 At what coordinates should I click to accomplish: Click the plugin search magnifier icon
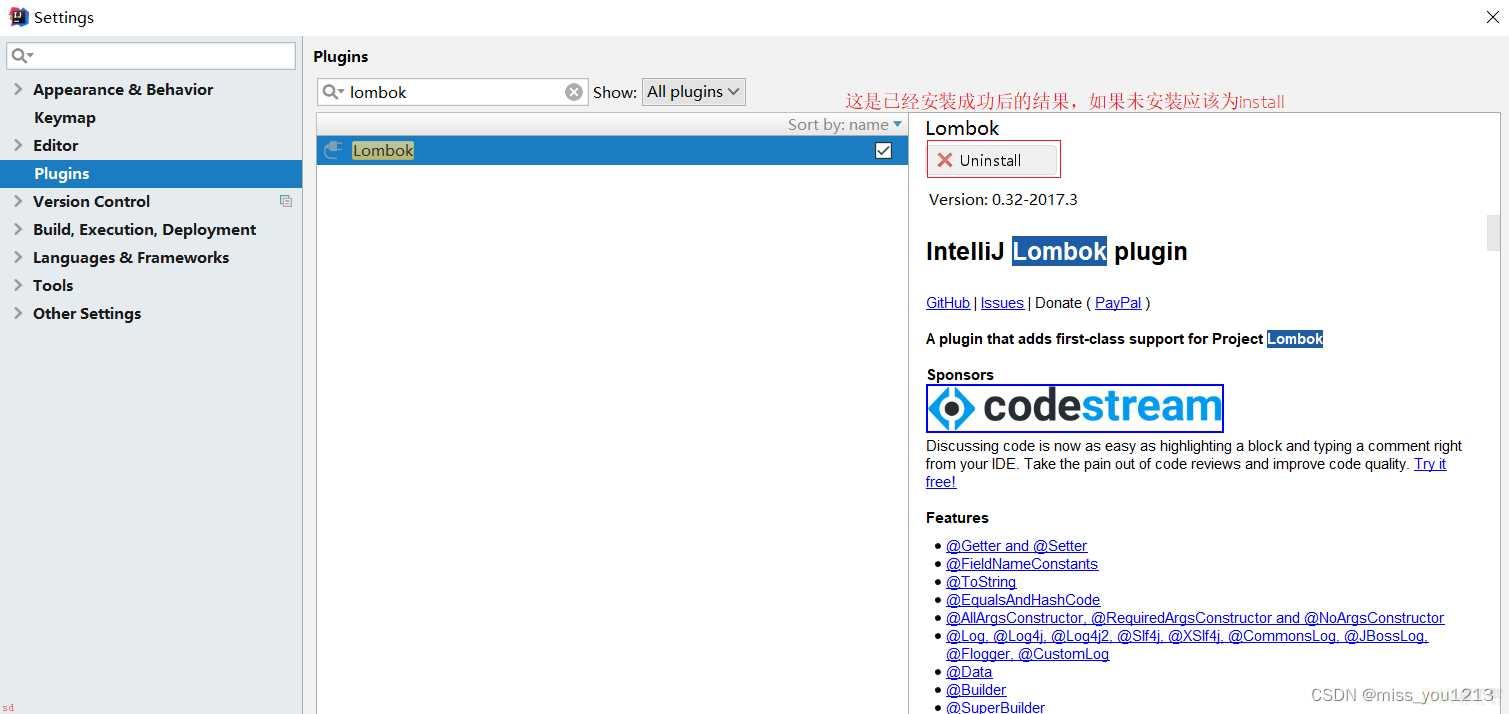(x=333, y=92)
